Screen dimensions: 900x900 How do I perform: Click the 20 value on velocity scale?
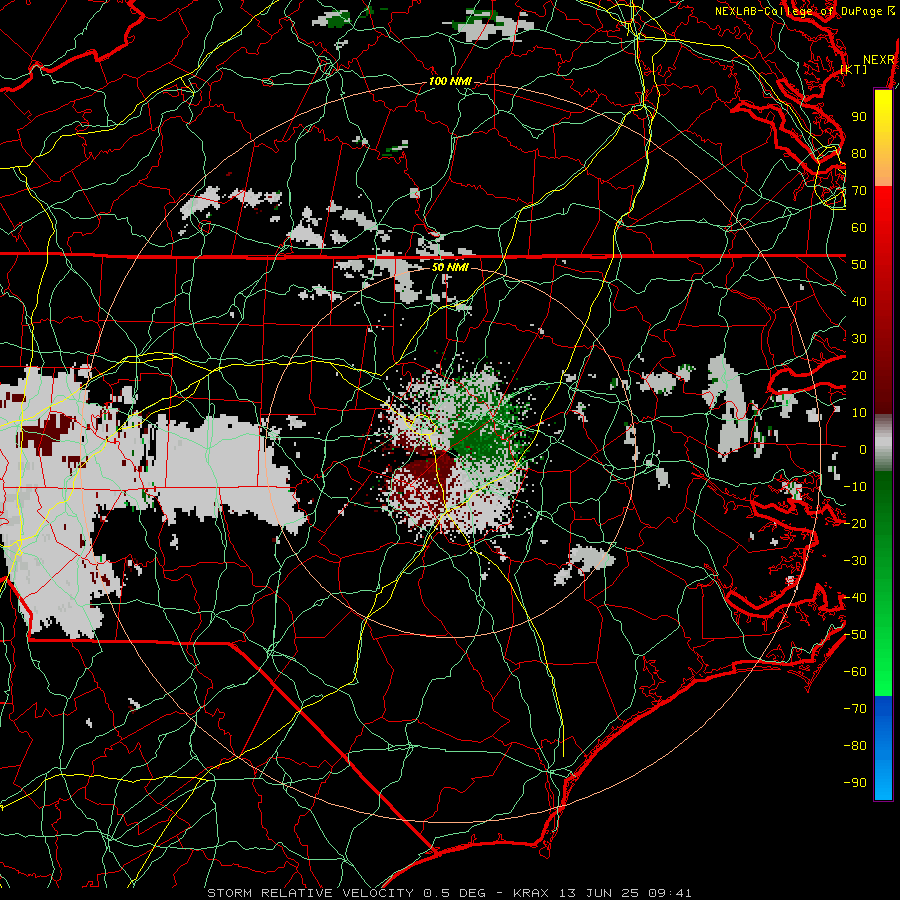coord(859,376)
